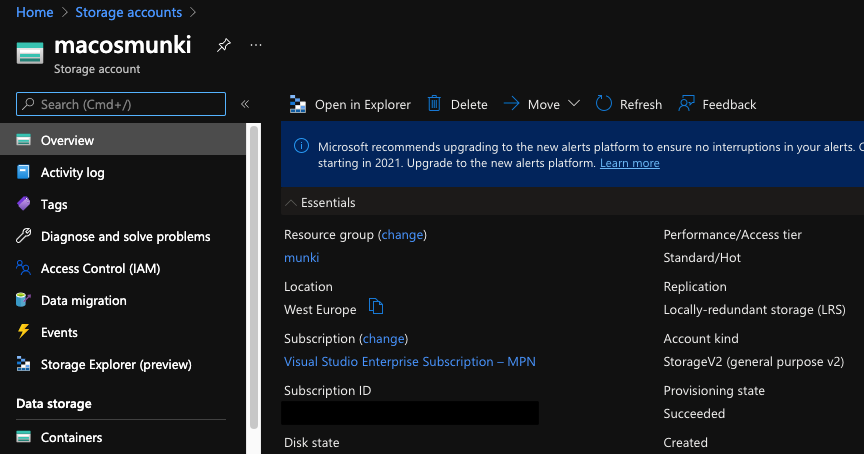Click the Overview sidebar icon
Image resolution: width=864 pixels, height=454 pixels.
tap(23, 140)
